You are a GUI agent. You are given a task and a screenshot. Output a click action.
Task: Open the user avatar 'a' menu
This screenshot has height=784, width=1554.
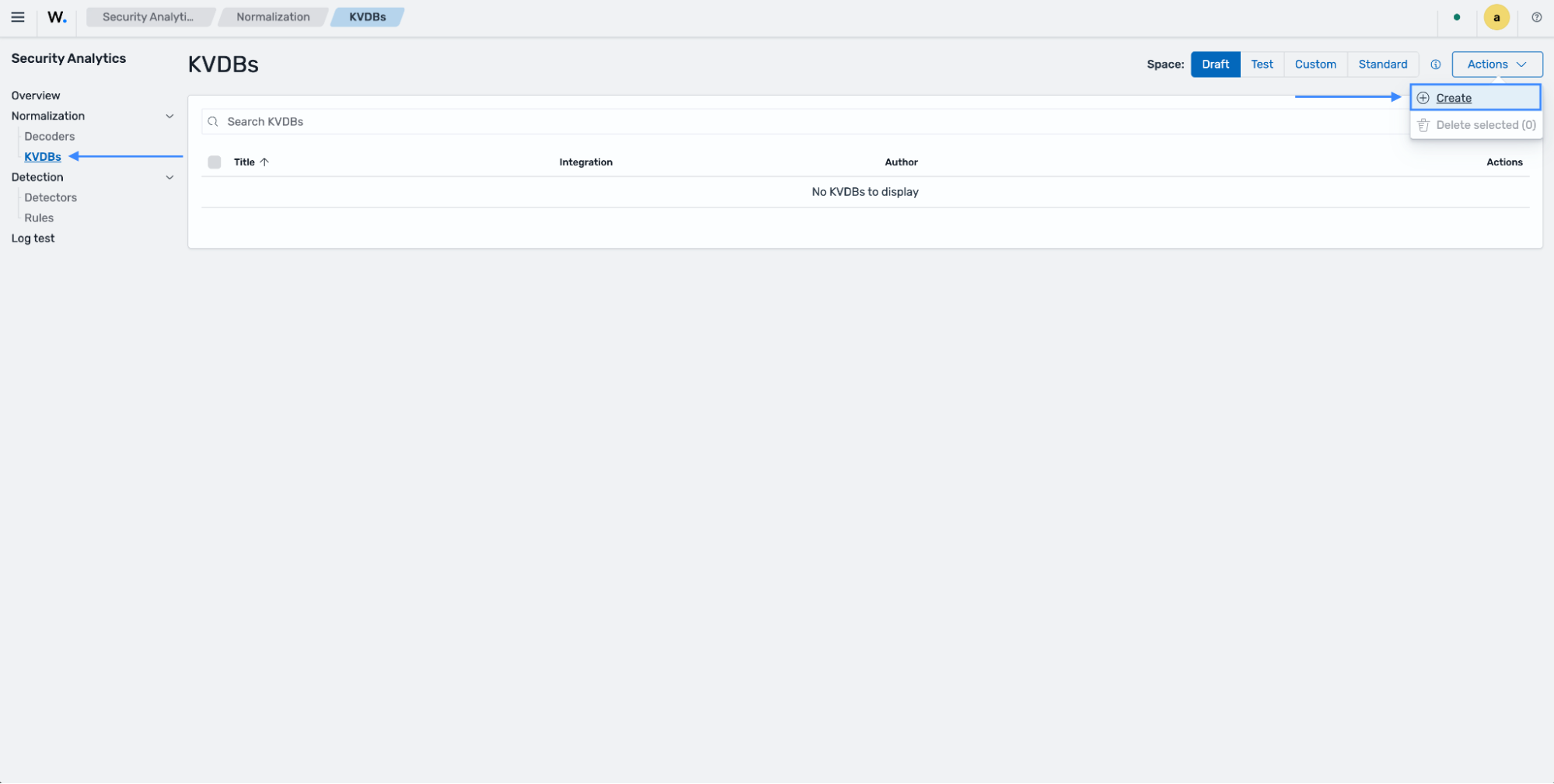point(1496,17)
